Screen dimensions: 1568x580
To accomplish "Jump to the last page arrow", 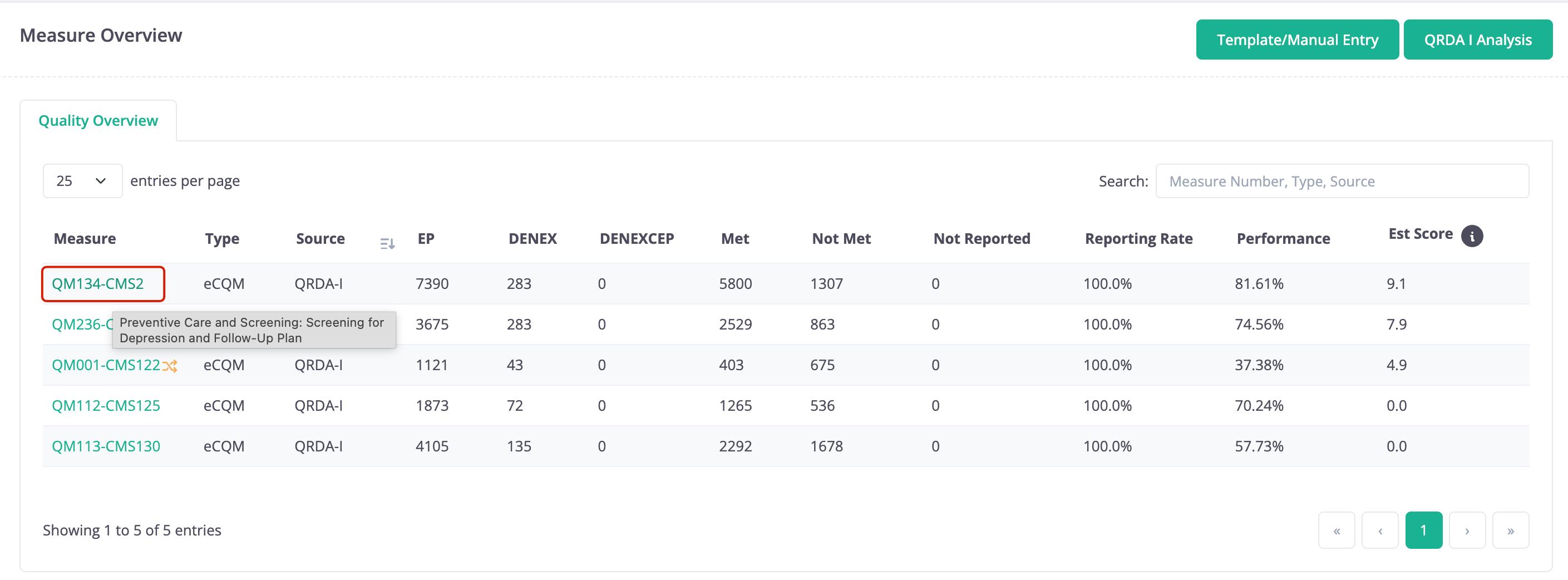I will coord(1510,530).
